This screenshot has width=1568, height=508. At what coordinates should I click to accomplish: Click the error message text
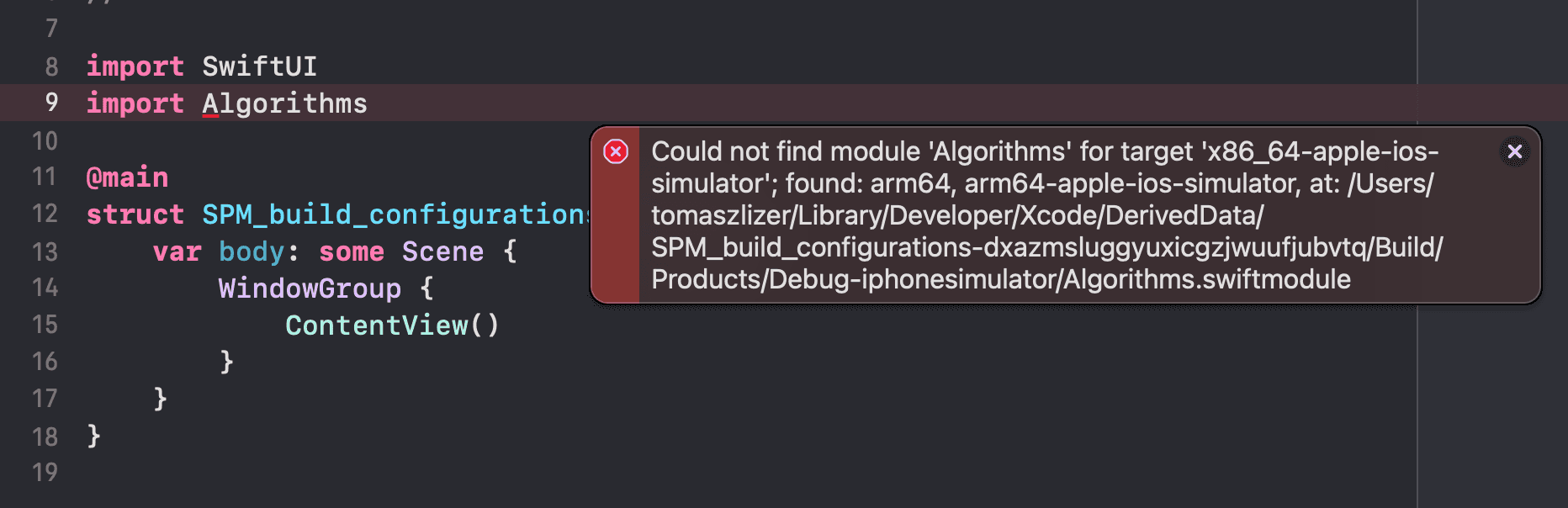click(x=1046, y=215)
